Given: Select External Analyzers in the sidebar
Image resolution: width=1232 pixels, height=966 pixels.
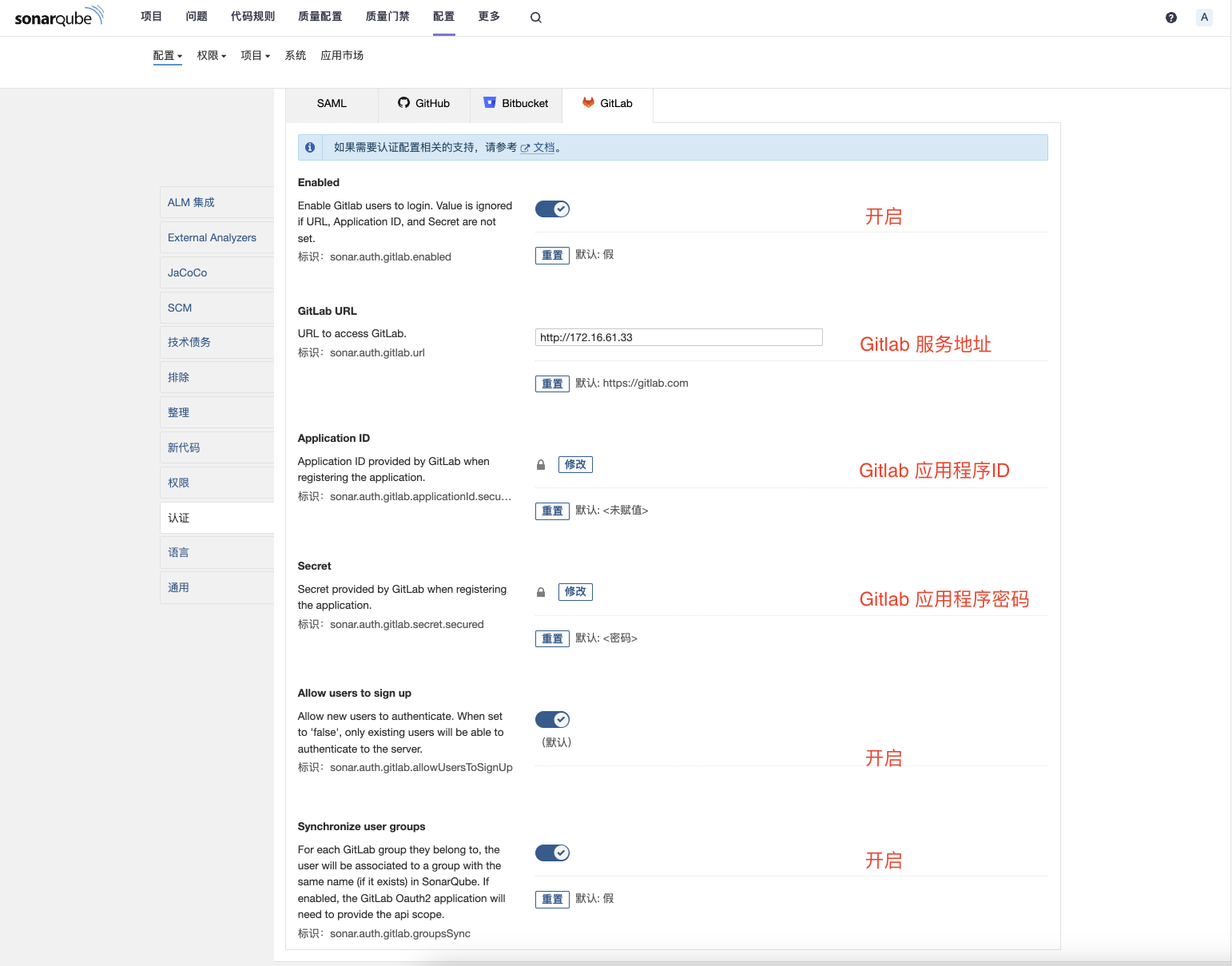Looking at the screenshot, I should point(217,238).
